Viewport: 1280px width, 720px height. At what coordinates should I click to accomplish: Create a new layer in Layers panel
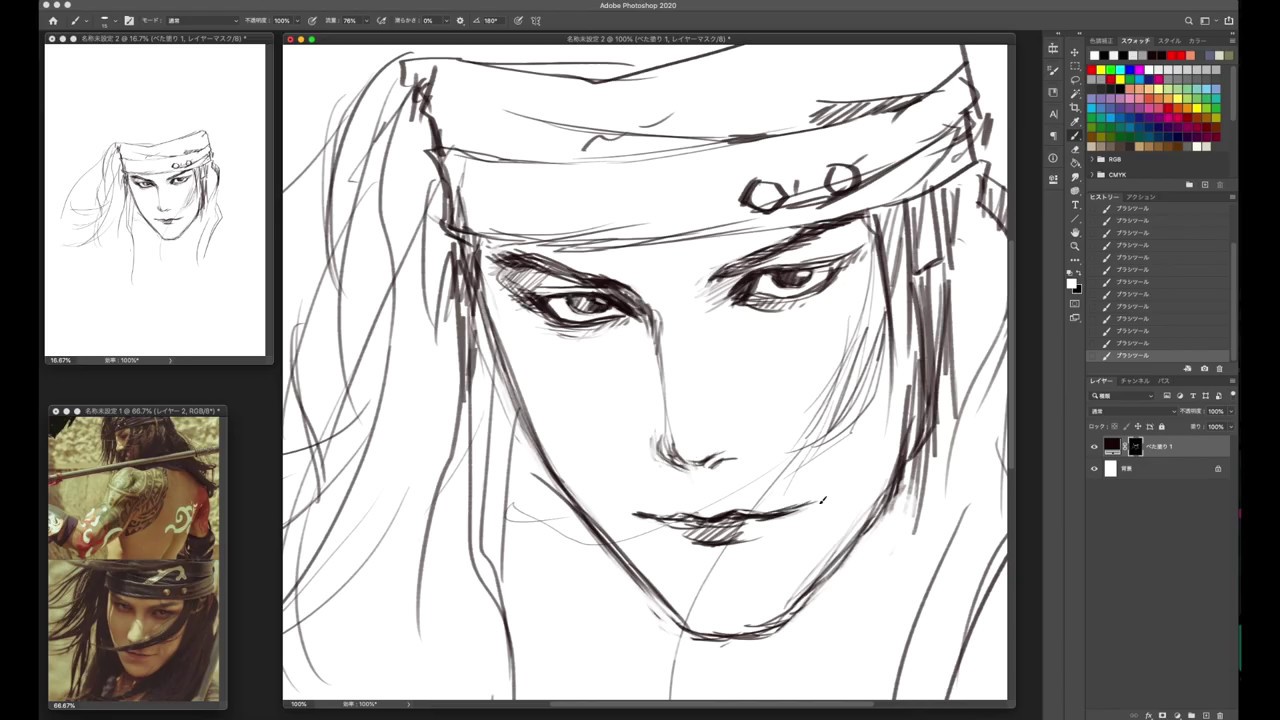point(1206,715)
